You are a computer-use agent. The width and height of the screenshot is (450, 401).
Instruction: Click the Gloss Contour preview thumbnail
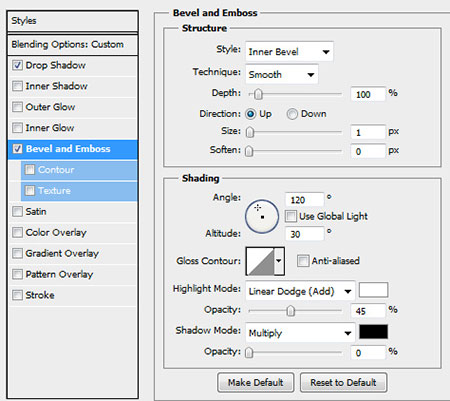[x=260, y=261]
